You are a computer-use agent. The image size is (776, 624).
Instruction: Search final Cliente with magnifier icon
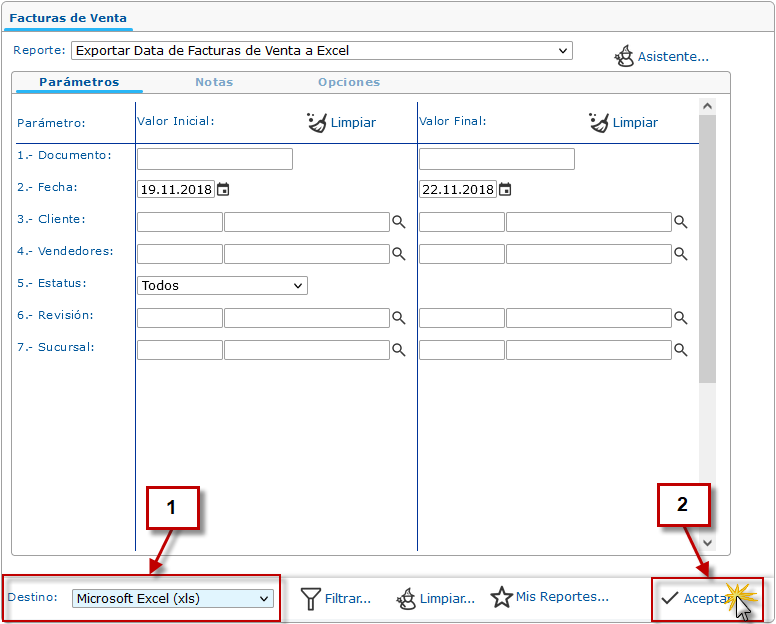pos(680,222)
